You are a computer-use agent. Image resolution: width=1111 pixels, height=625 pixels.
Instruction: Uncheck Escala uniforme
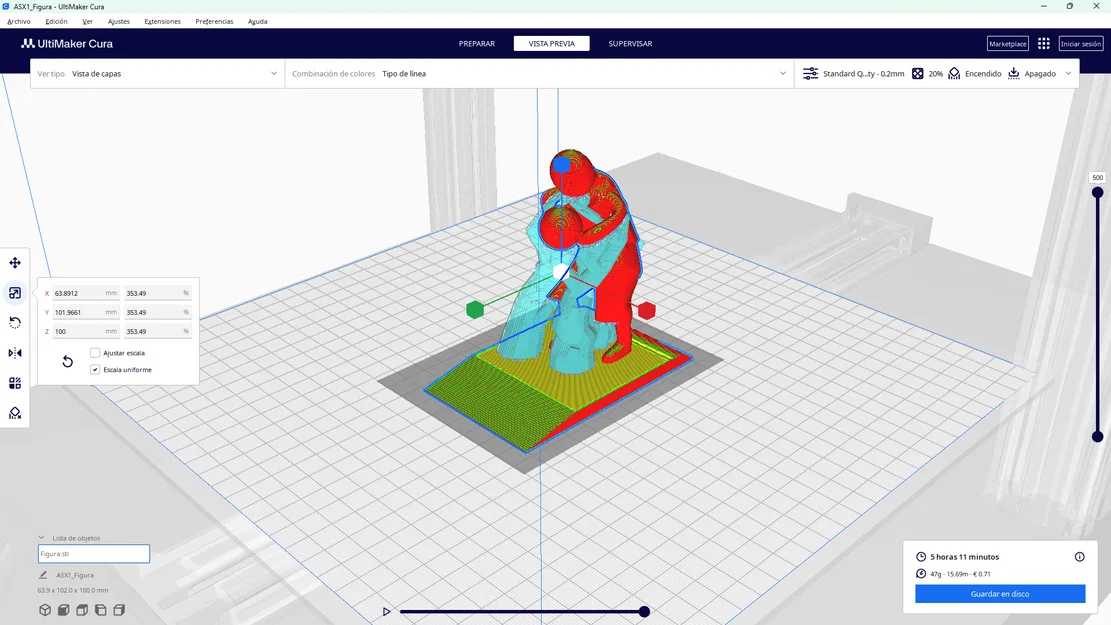coord(94,369)
